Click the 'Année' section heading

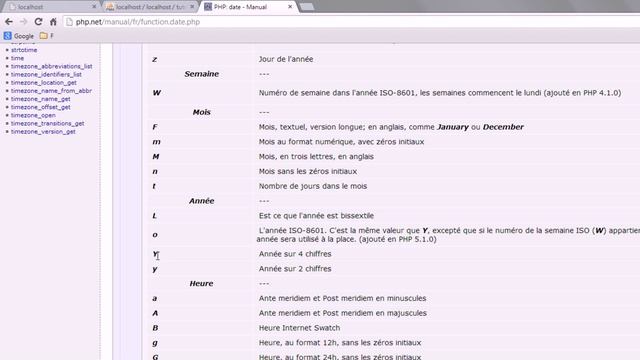201,201
